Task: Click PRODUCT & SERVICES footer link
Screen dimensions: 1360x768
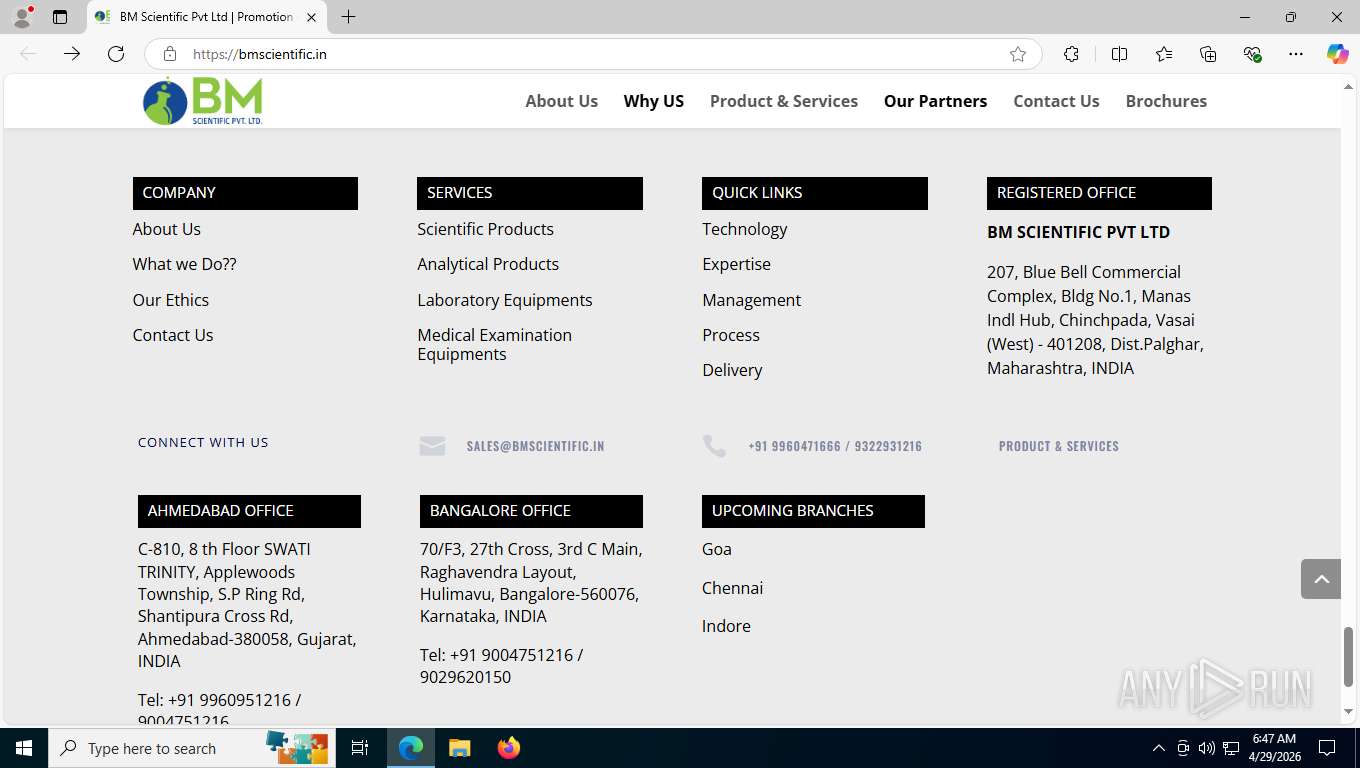Action: click(1059, 446)
